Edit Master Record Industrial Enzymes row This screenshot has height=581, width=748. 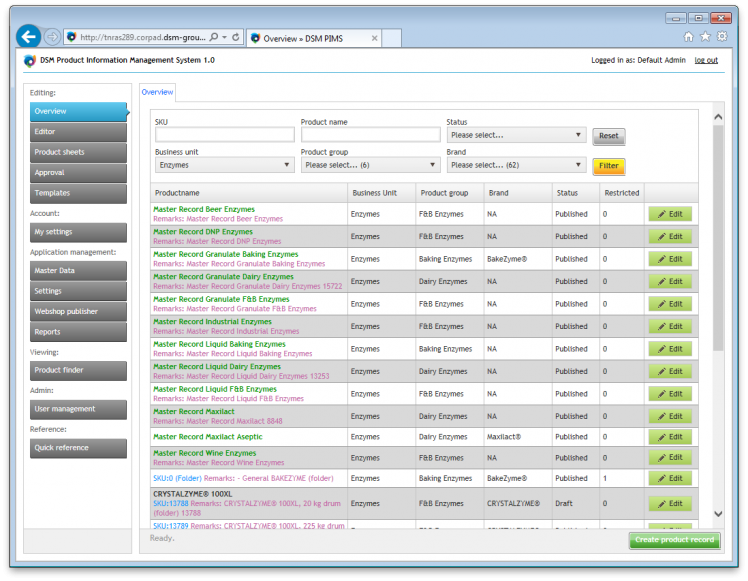[x=670, y=326]
